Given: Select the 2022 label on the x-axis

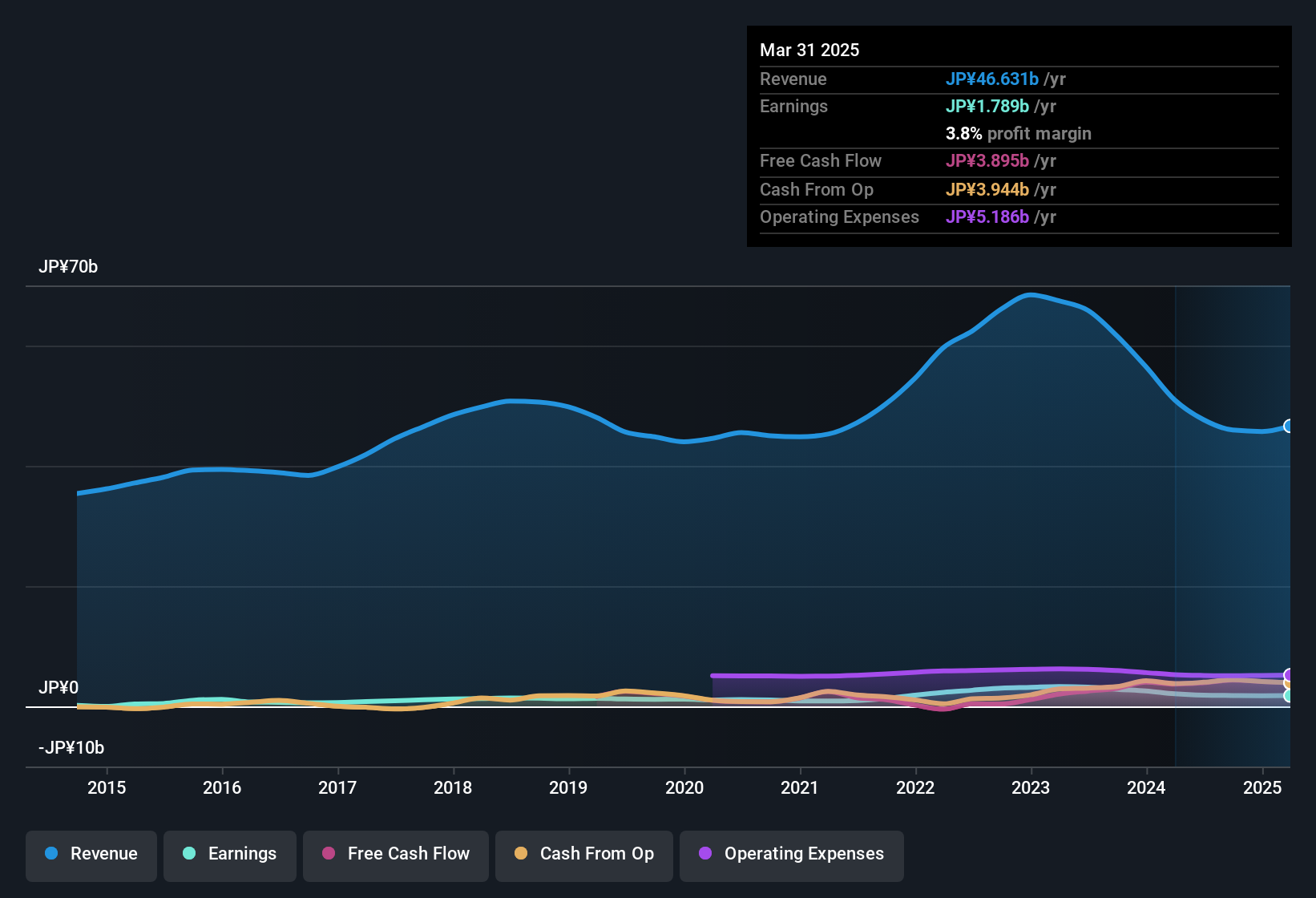Looking at the screenshot, I should [915, 787].
